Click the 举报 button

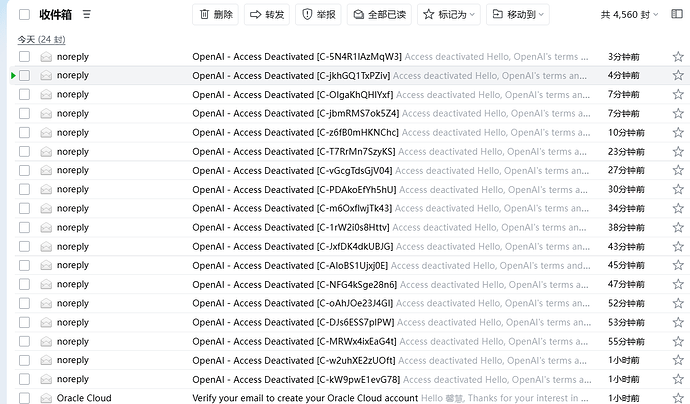[318, 15]
